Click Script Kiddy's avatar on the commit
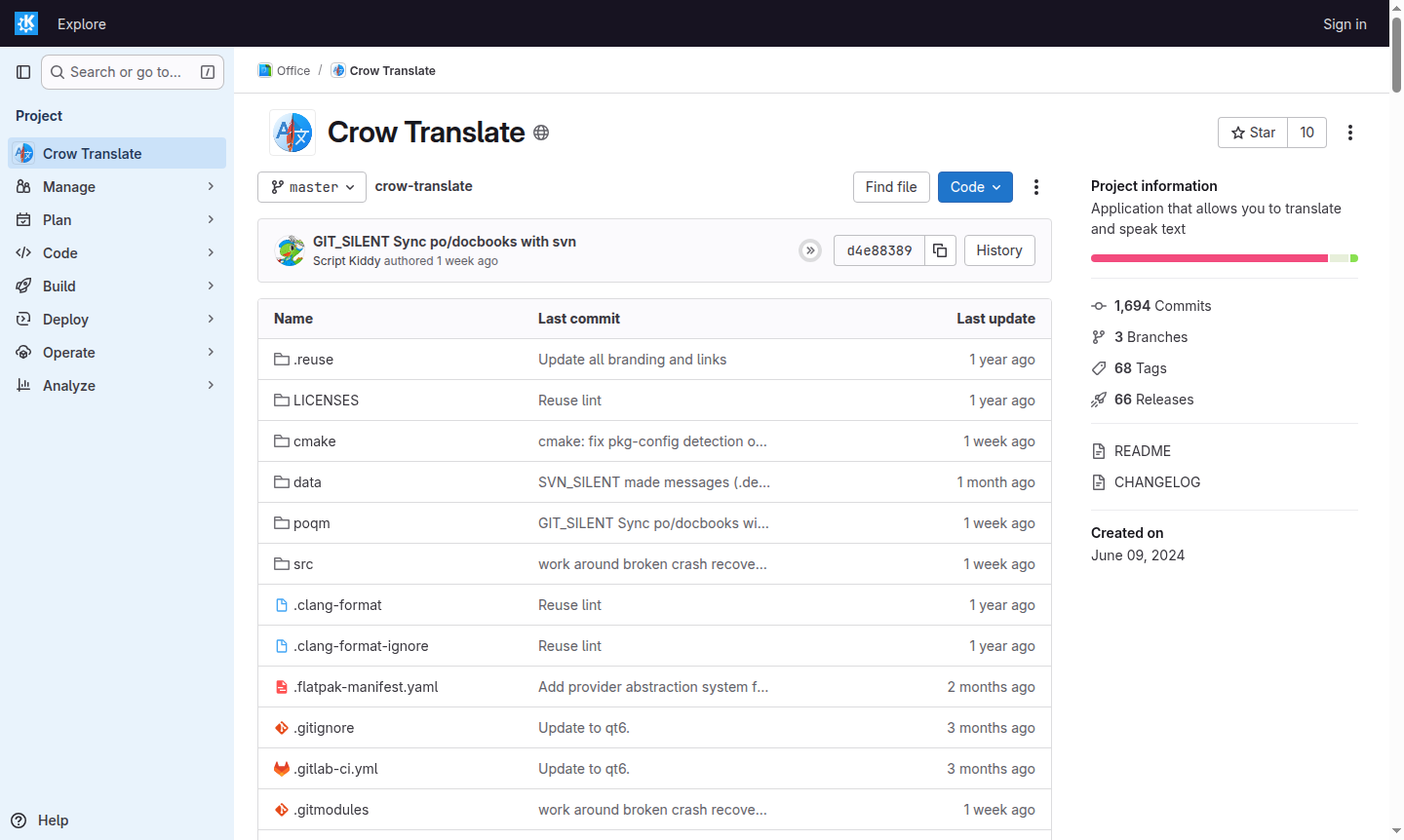Image resolution: width=1404 pixels, height=840 pixels. point(290,250)
